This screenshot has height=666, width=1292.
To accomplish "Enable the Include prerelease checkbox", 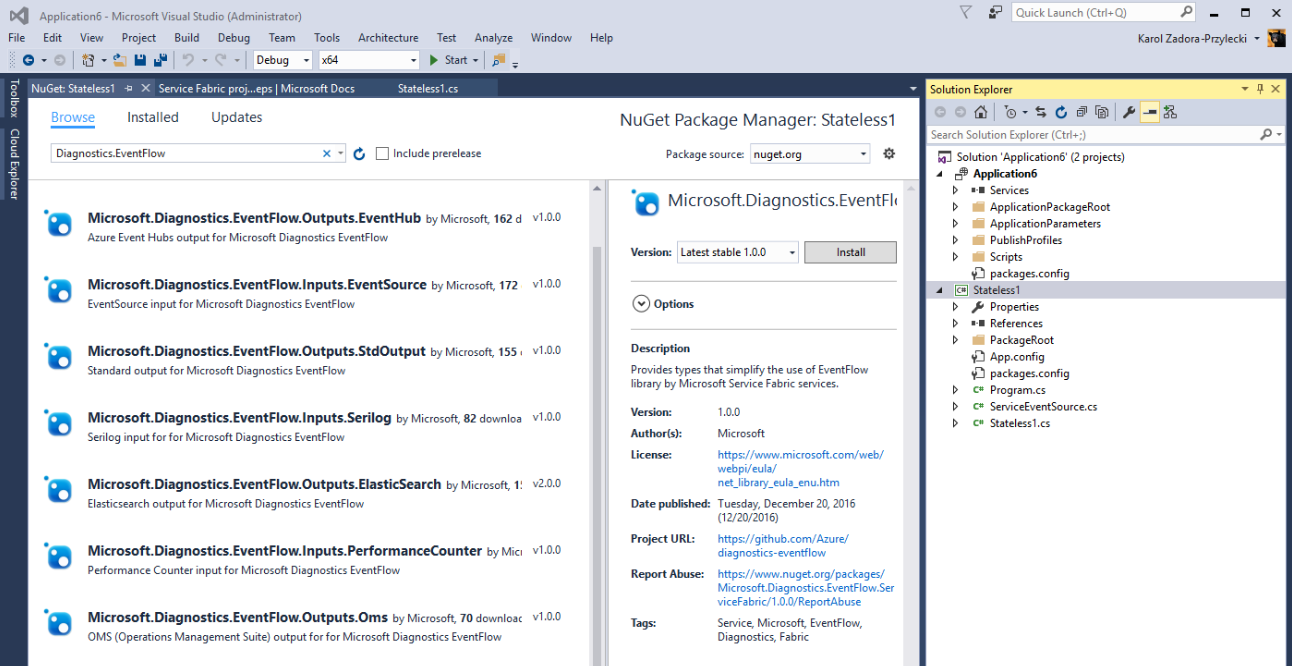I will click(x=383, y=153).
